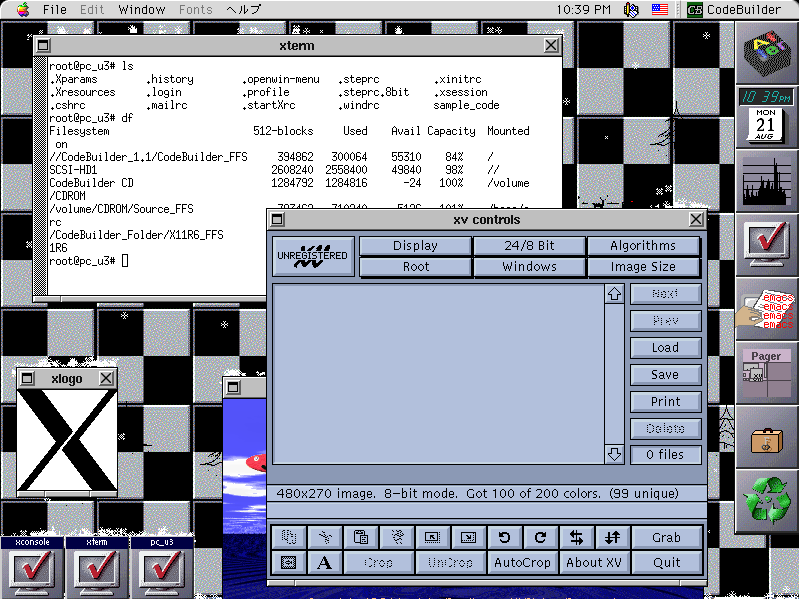Image resolution: width=799 pixels, height=599 pixels.
Task: Click the Quit button in xv controls
Action: coord(667,562)
